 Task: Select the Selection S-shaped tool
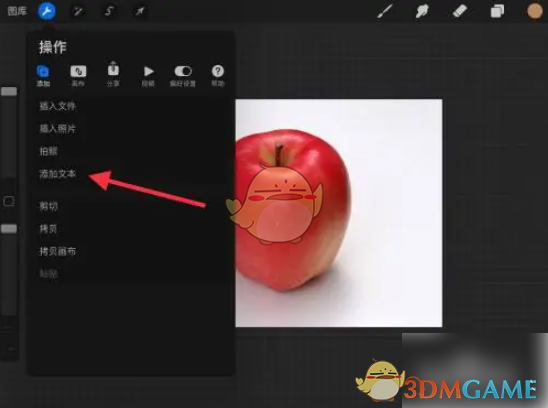coord(109,11)
